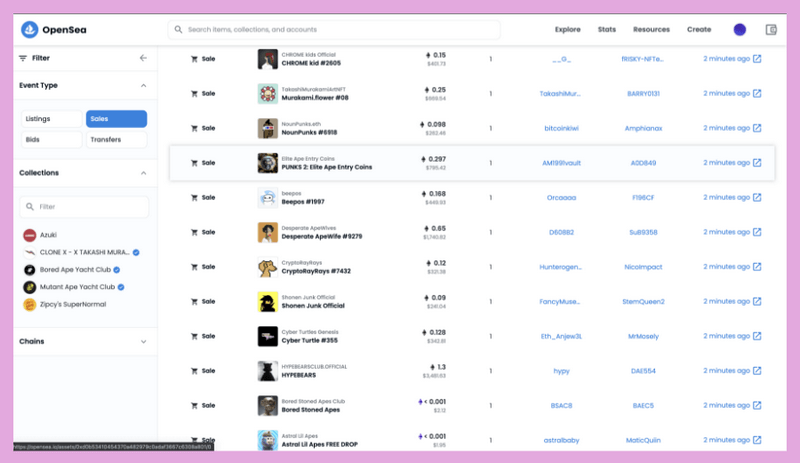This screenshot has width=800, height=463.
Task: Open seller TakashiMur... profile link
Action: tap(560, 93)
